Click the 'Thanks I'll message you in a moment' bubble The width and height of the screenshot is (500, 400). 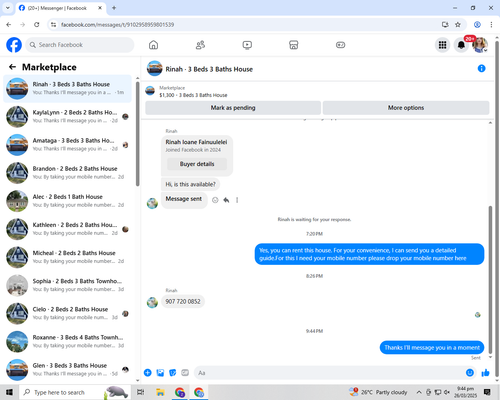click(432, 348)
